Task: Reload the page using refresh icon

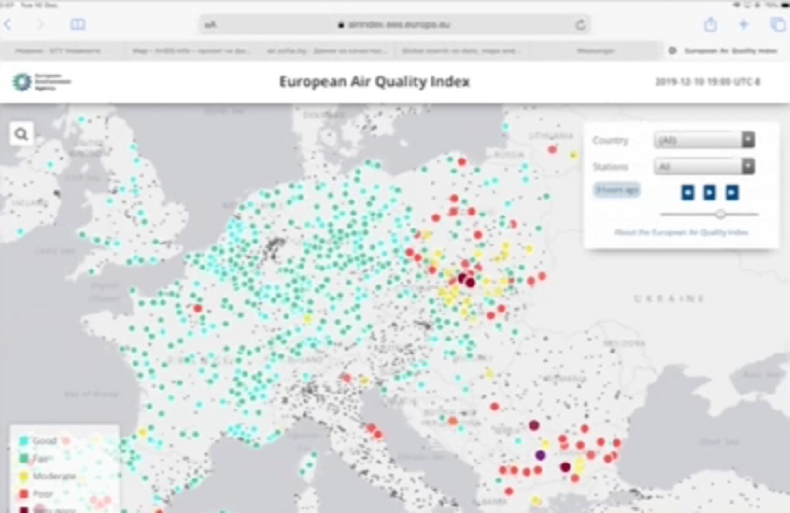Action: [580, 24]
